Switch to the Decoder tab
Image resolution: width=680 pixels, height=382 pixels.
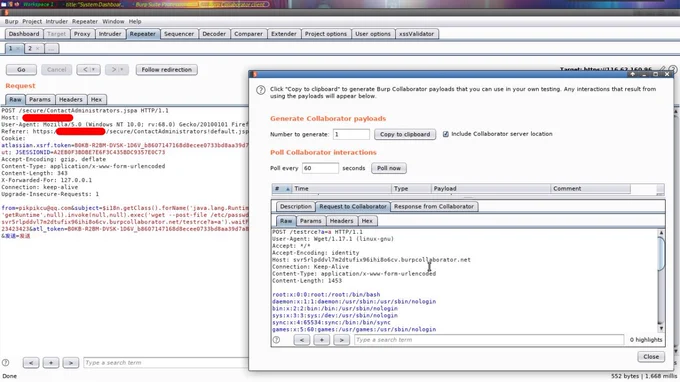(214, 34)
